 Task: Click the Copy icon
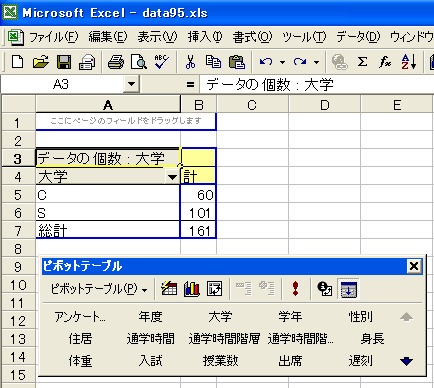(x=213, y=62)
